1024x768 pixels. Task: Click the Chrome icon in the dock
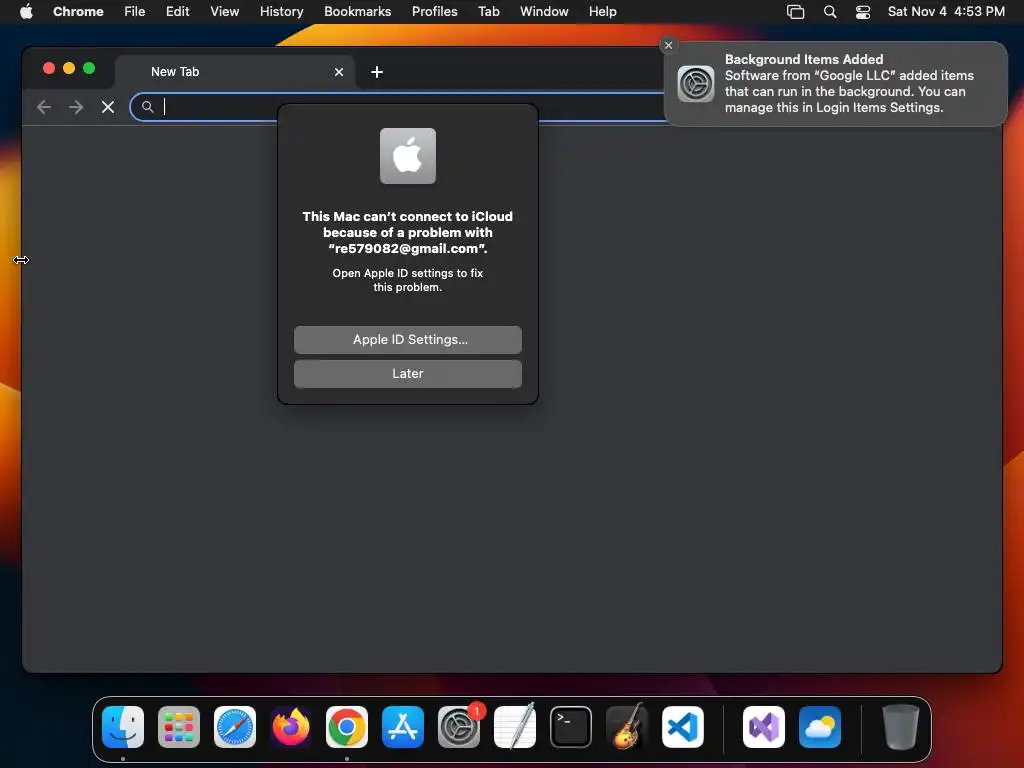(x=347, y=727)
